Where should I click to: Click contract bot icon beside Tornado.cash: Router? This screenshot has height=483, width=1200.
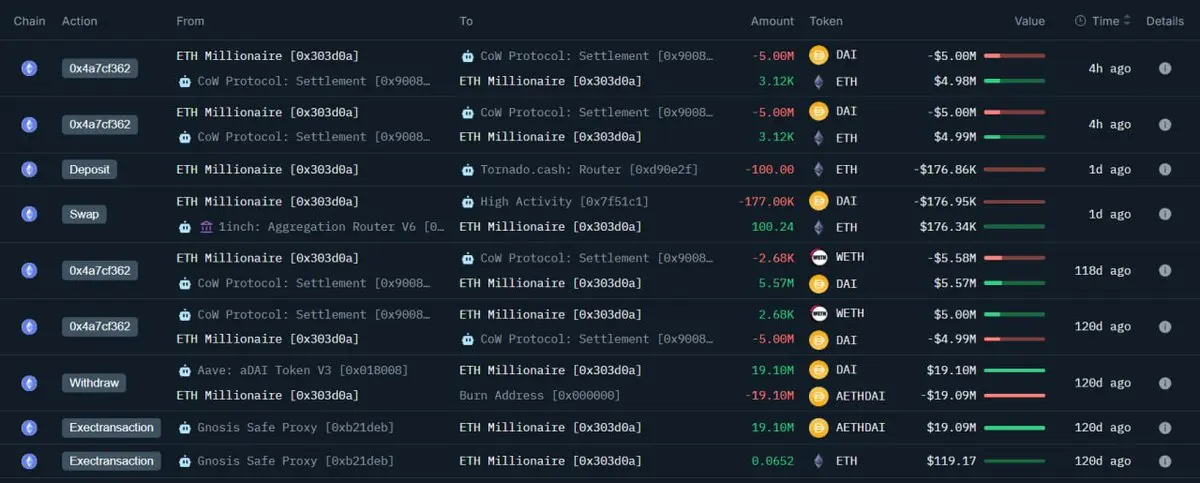click(x=467, y=170)
